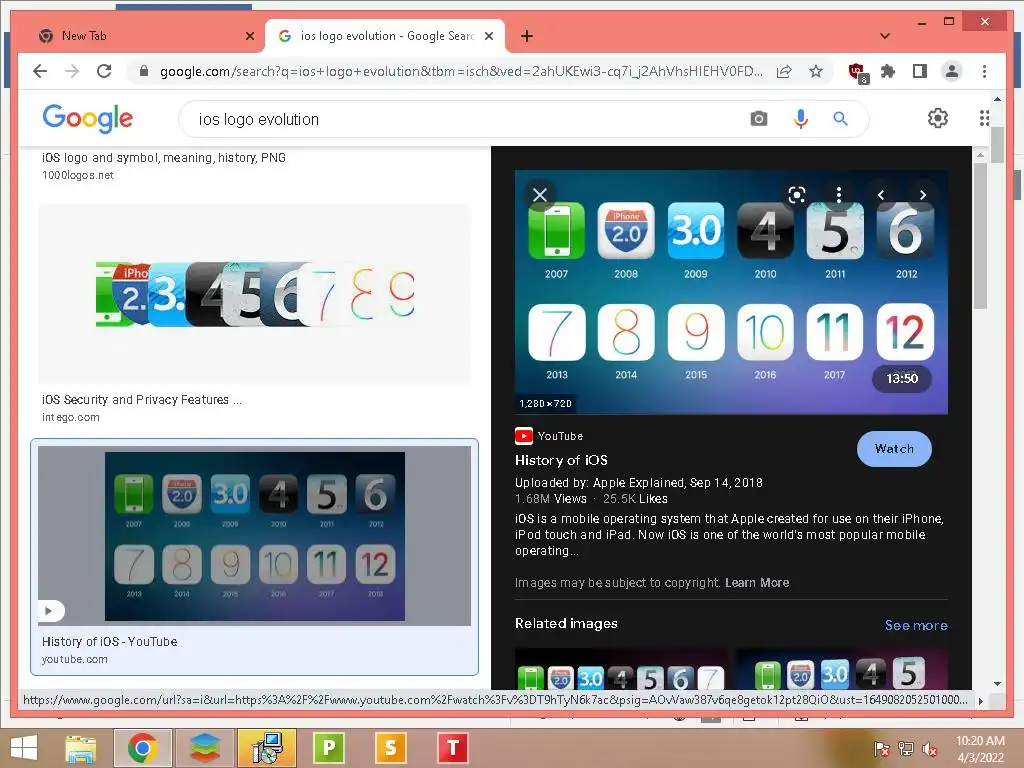1024x768 pixels.
Task: Open the preview's three-dot options
Action: click(x=839, y=195)
